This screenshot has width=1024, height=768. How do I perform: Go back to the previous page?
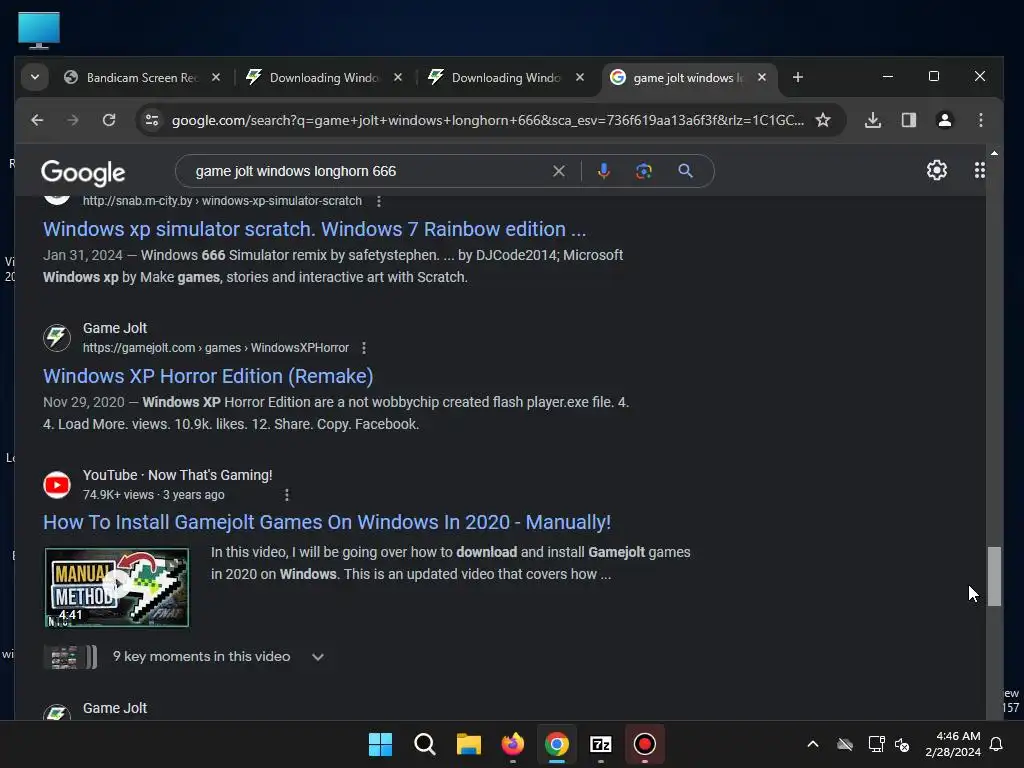coord(37,120)
